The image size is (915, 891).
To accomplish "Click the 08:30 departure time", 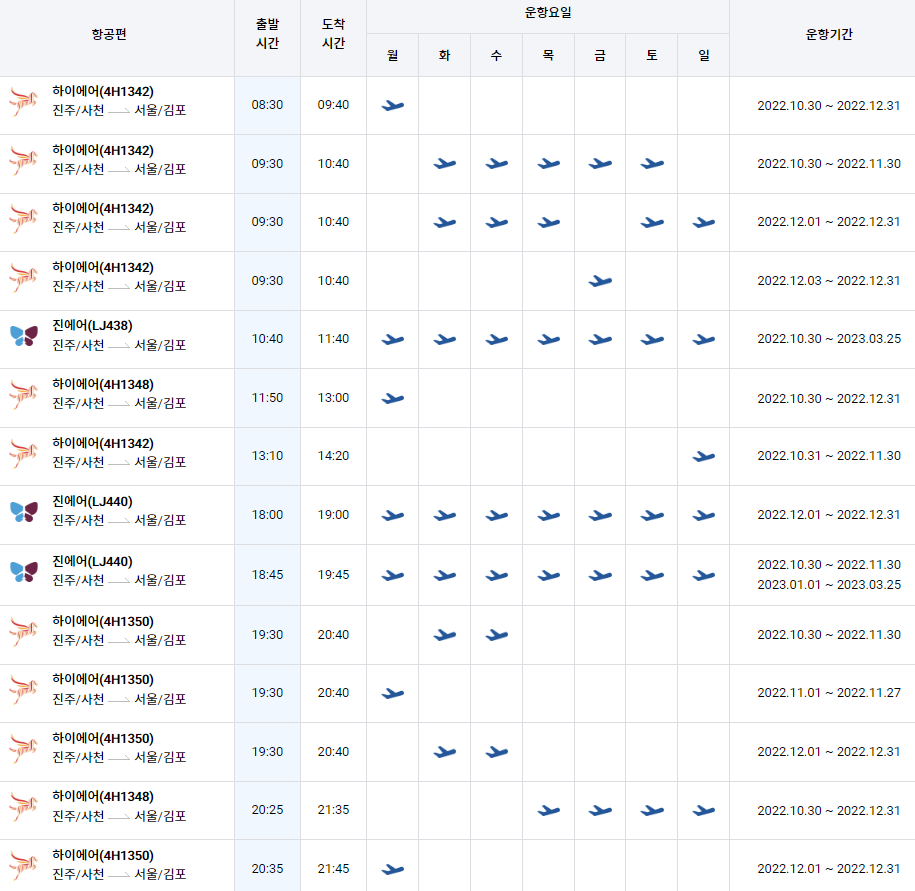I will pyautogui.click(x=267, y=105).
